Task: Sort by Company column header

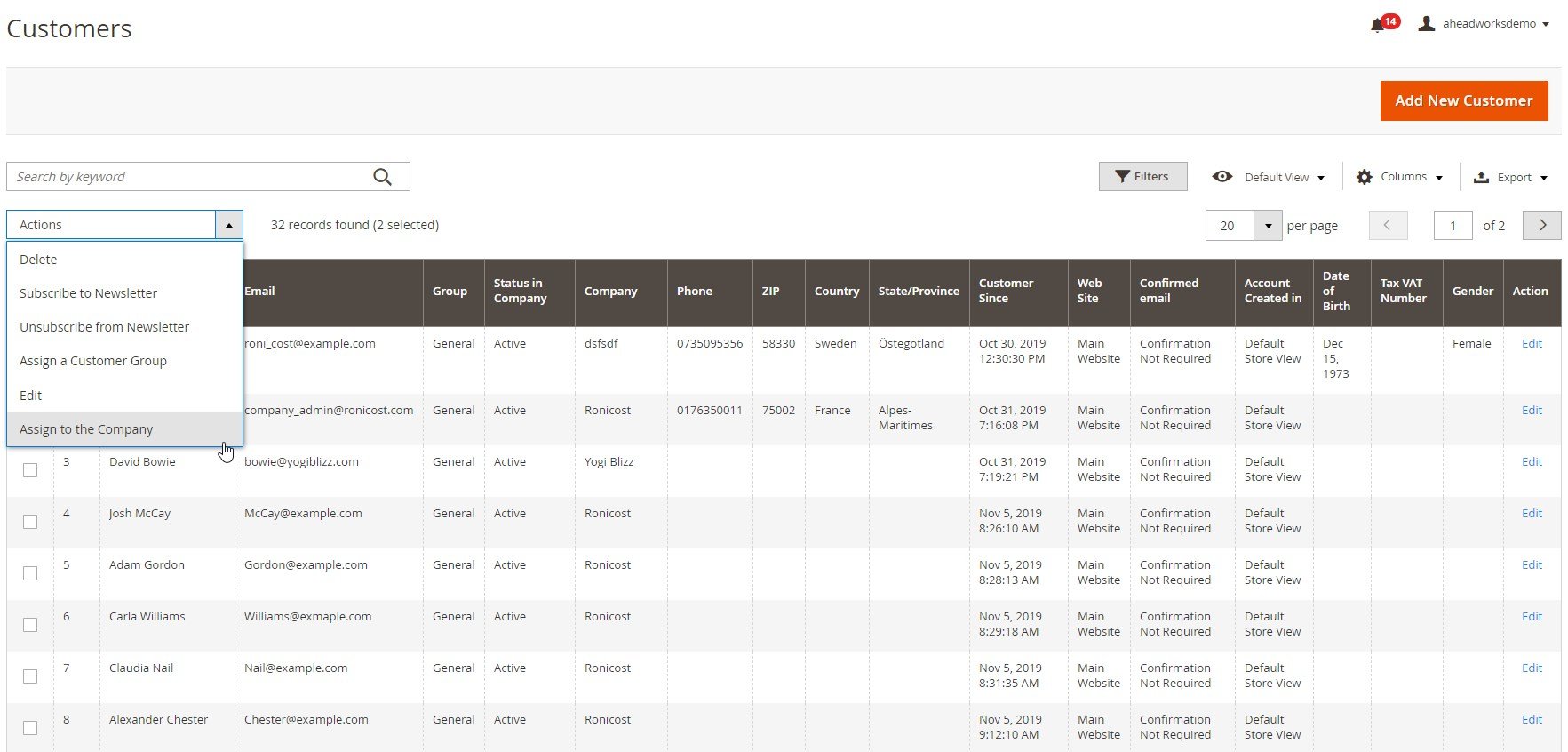Action: [x=621, y=292]
